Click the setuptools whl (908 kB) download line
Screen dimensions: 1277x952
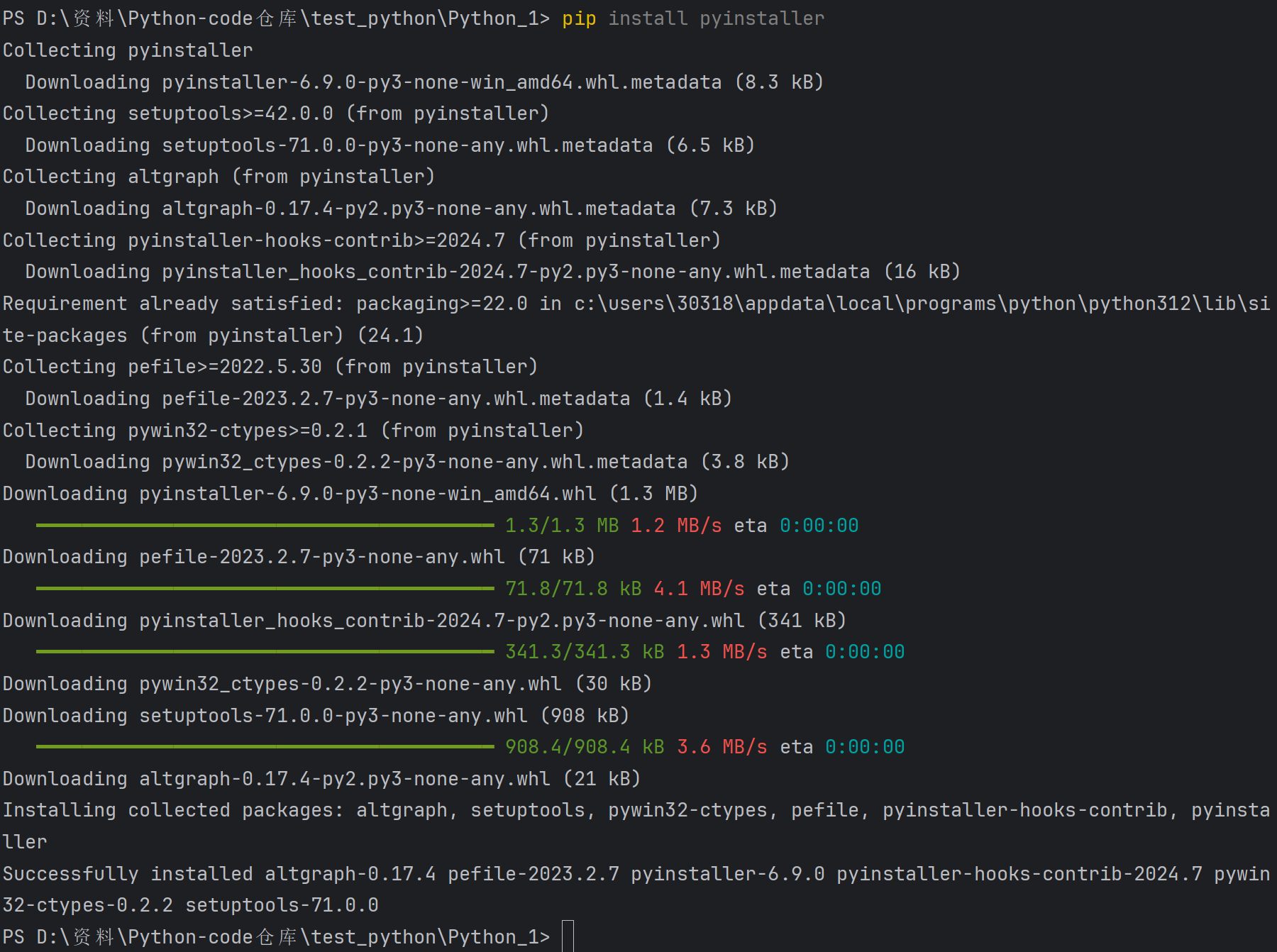point(316,716)
